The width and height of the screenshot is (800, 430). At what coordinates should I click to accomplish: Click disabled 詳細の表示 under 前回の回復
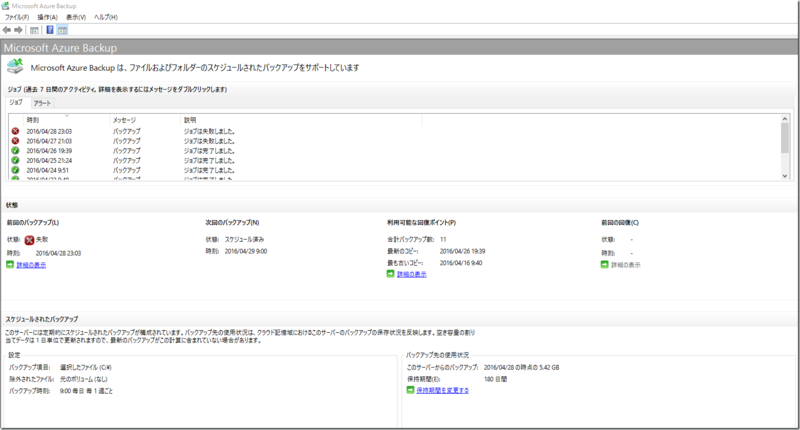click(x=626, y=265)
